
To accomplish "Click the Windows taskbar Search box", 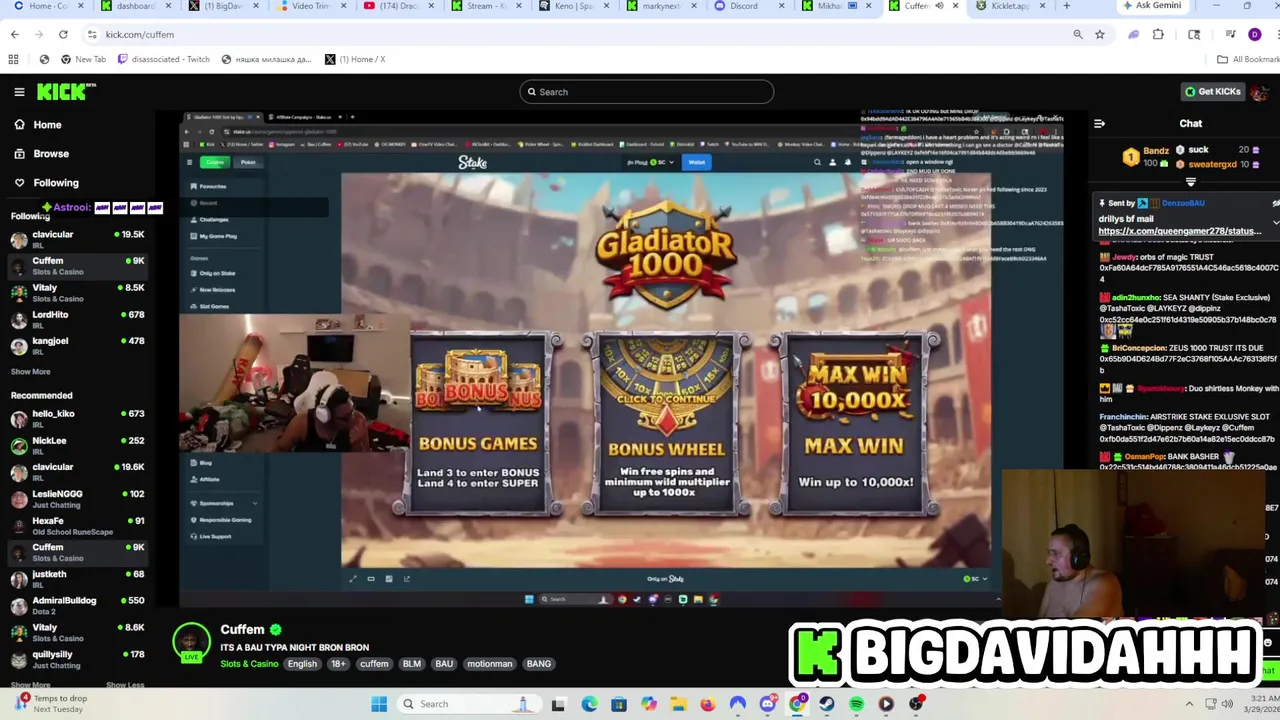I will coord(468,704).
